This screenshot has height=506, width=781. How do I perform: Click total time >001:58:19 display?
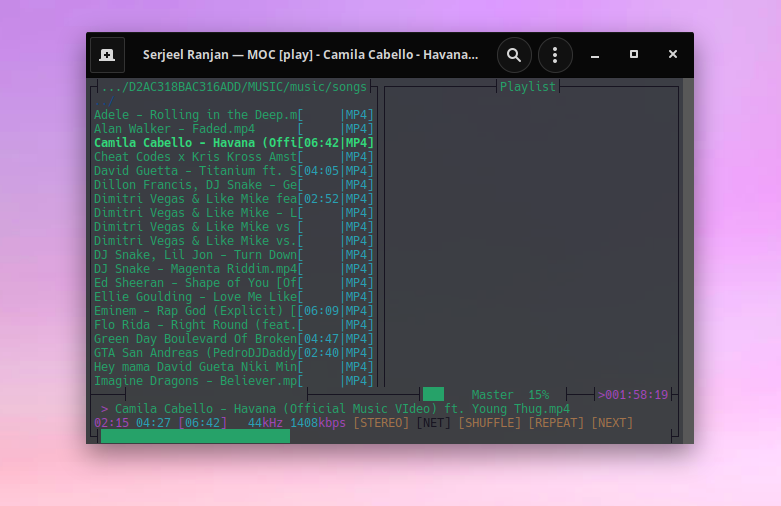(633, 394)
